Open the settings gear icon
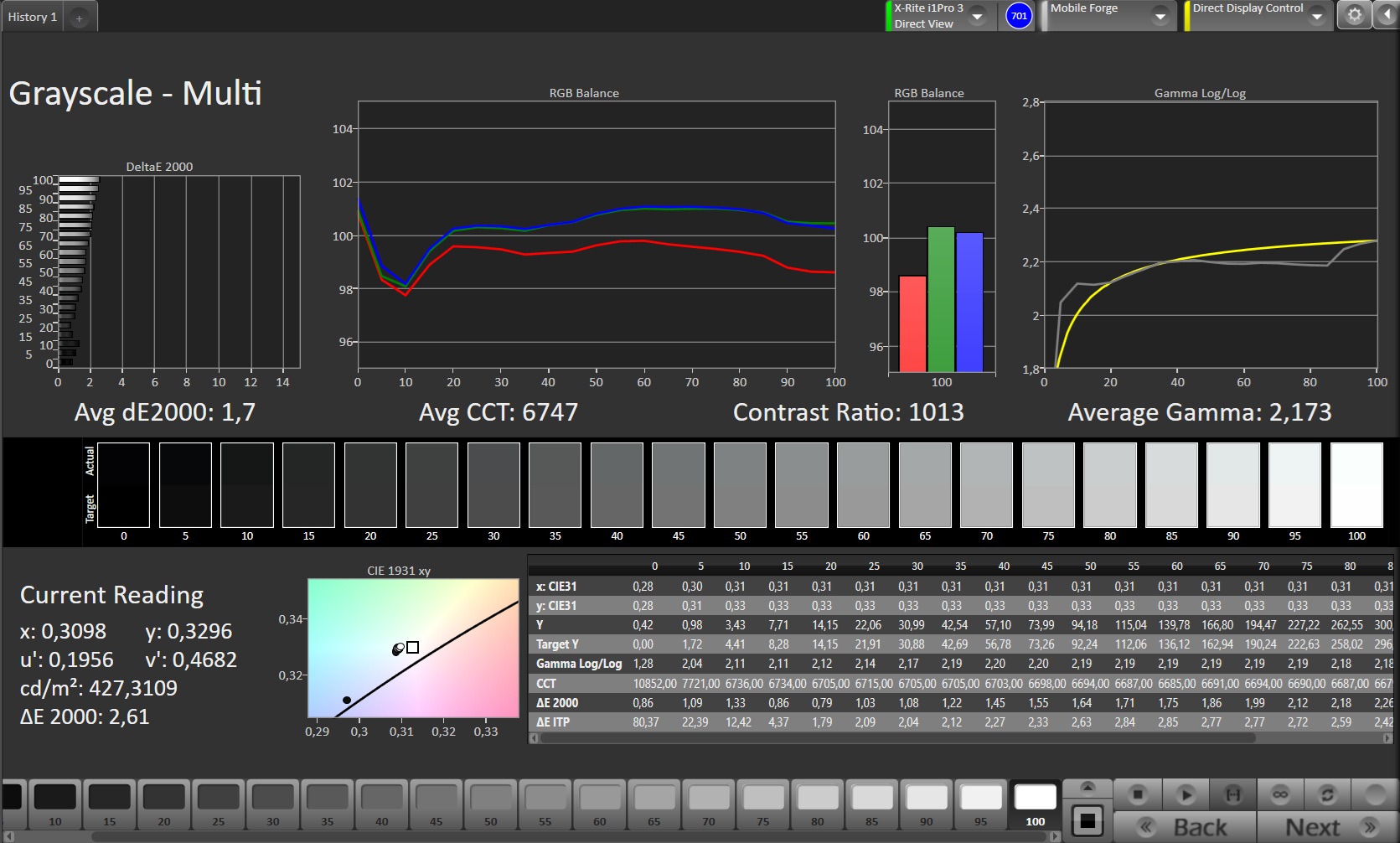Image resolution: width=1400 pixels, height=843 pixels. tap(1354, 15)
